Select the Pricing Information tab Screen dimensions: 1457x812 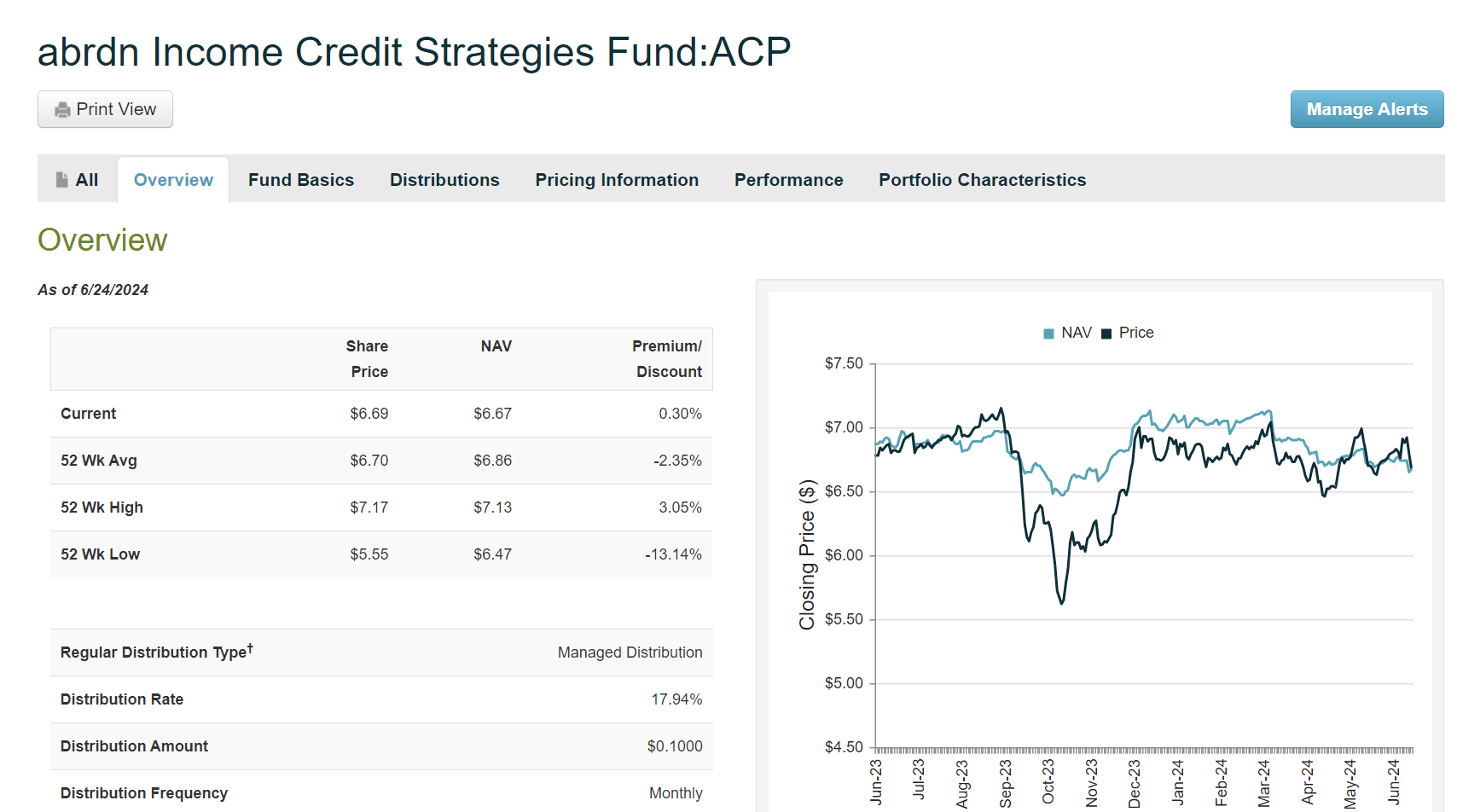pos(617,179)
